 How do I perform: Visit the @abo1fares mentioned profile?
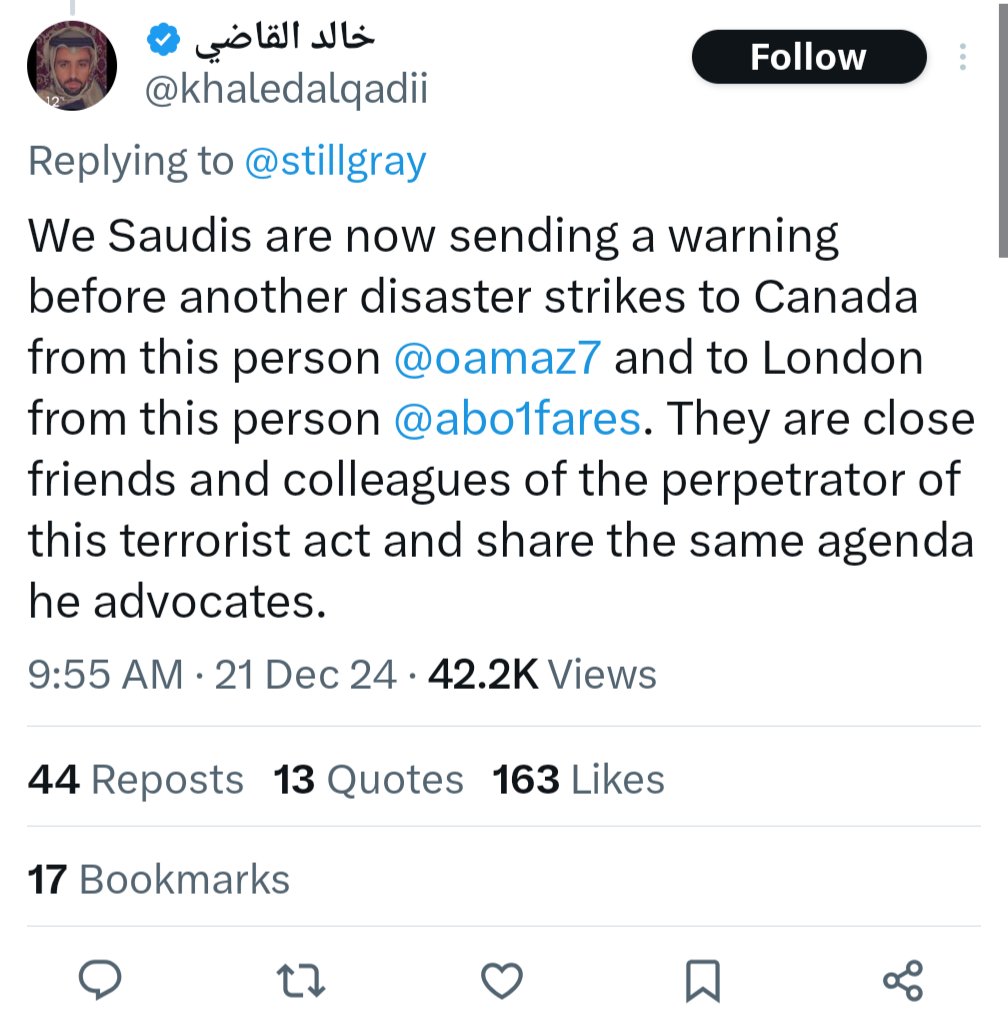pyautogui.click(x=517, y=420)
